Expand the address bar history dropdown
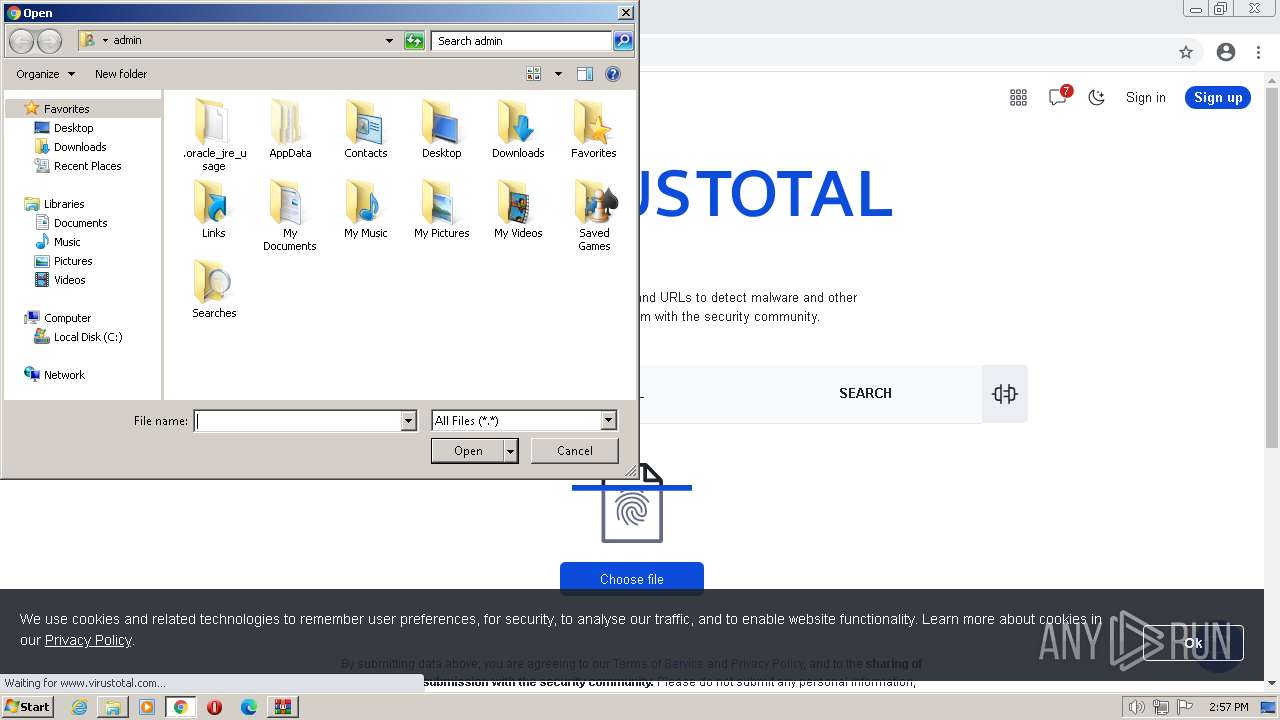The image size is (1280, 720). [389, 41]
